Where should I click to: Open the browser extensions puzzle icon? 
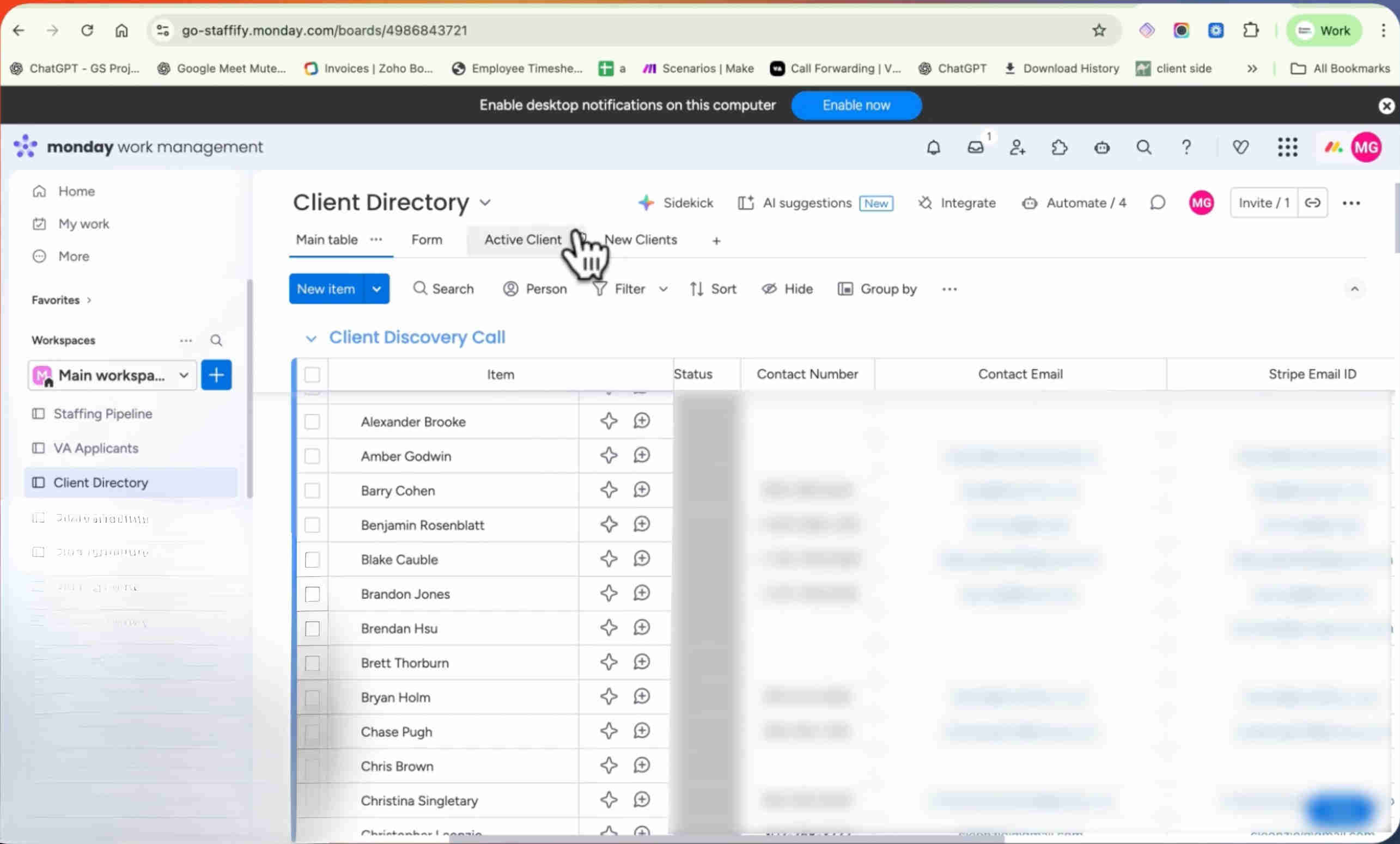(x=1251, y=30)
